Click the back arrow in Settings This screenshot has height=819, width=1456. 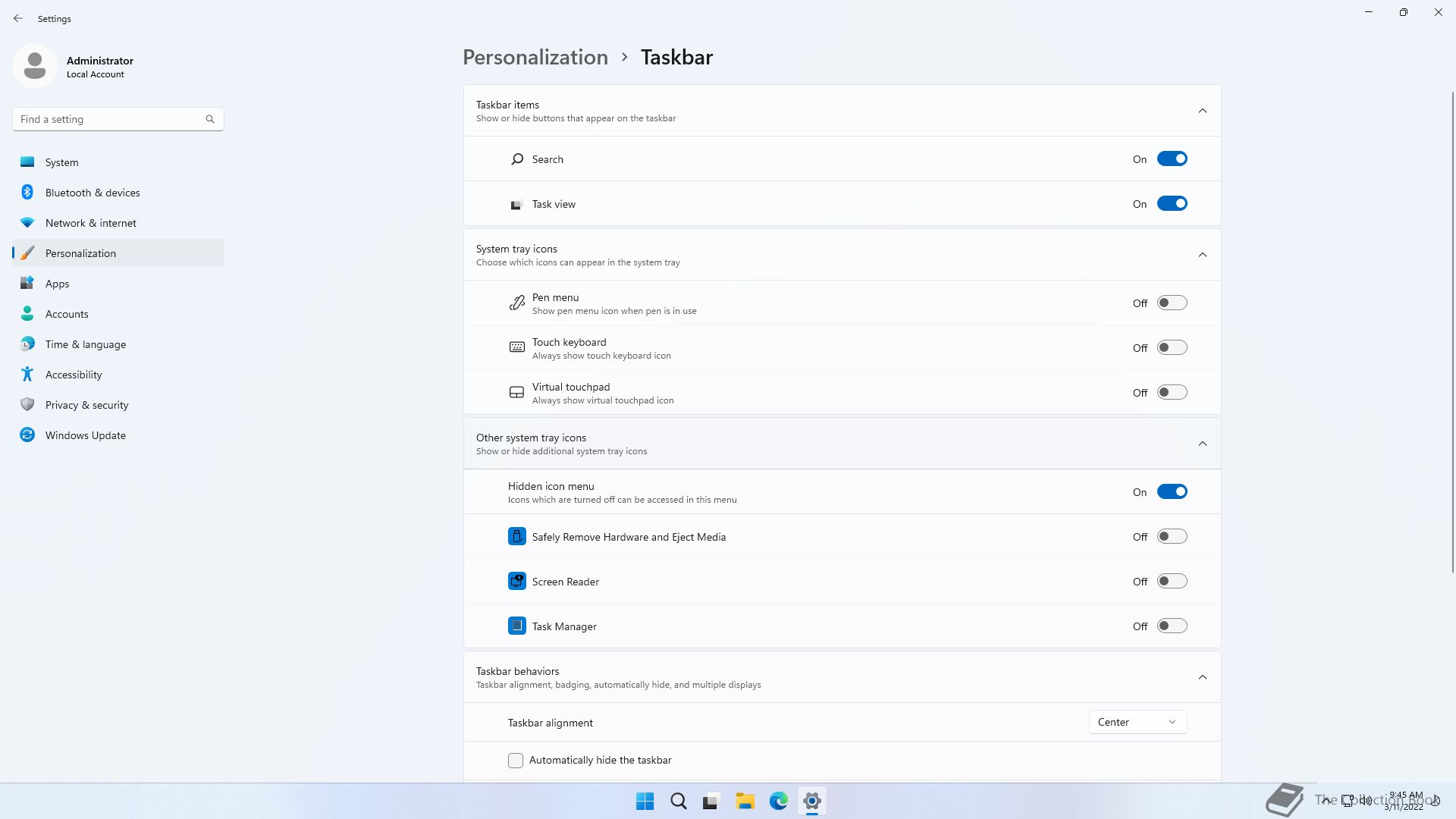(18, 18)
